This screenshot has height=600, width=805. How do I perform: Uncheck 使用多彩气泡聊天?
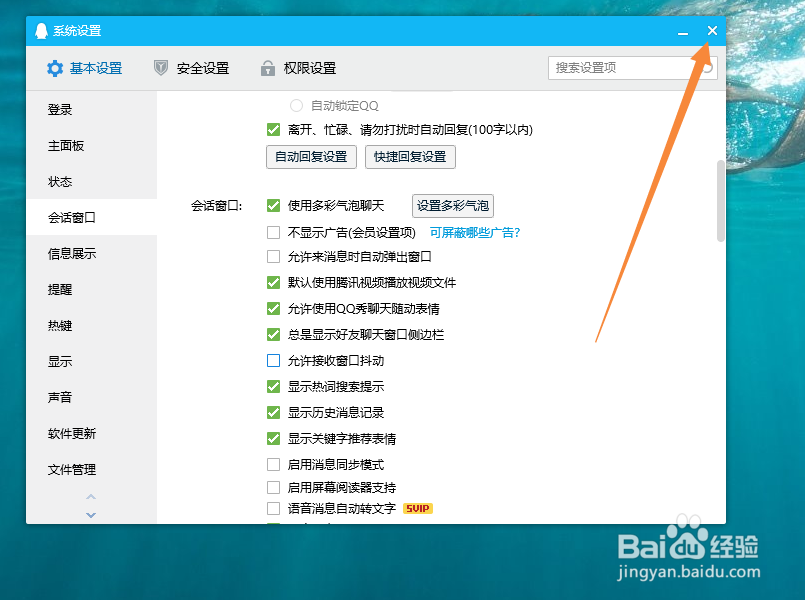click(x=274, y=206)
